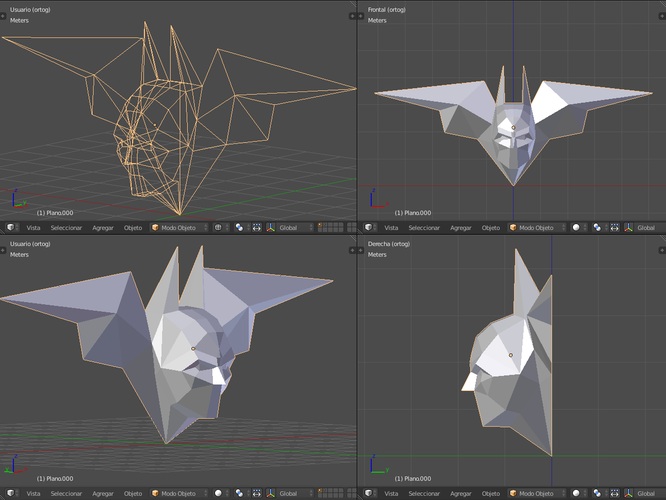Screen dimensions: 666x500
Task: Open Agregar menu in solid Usuario viewport
Action: pos(103,493)
